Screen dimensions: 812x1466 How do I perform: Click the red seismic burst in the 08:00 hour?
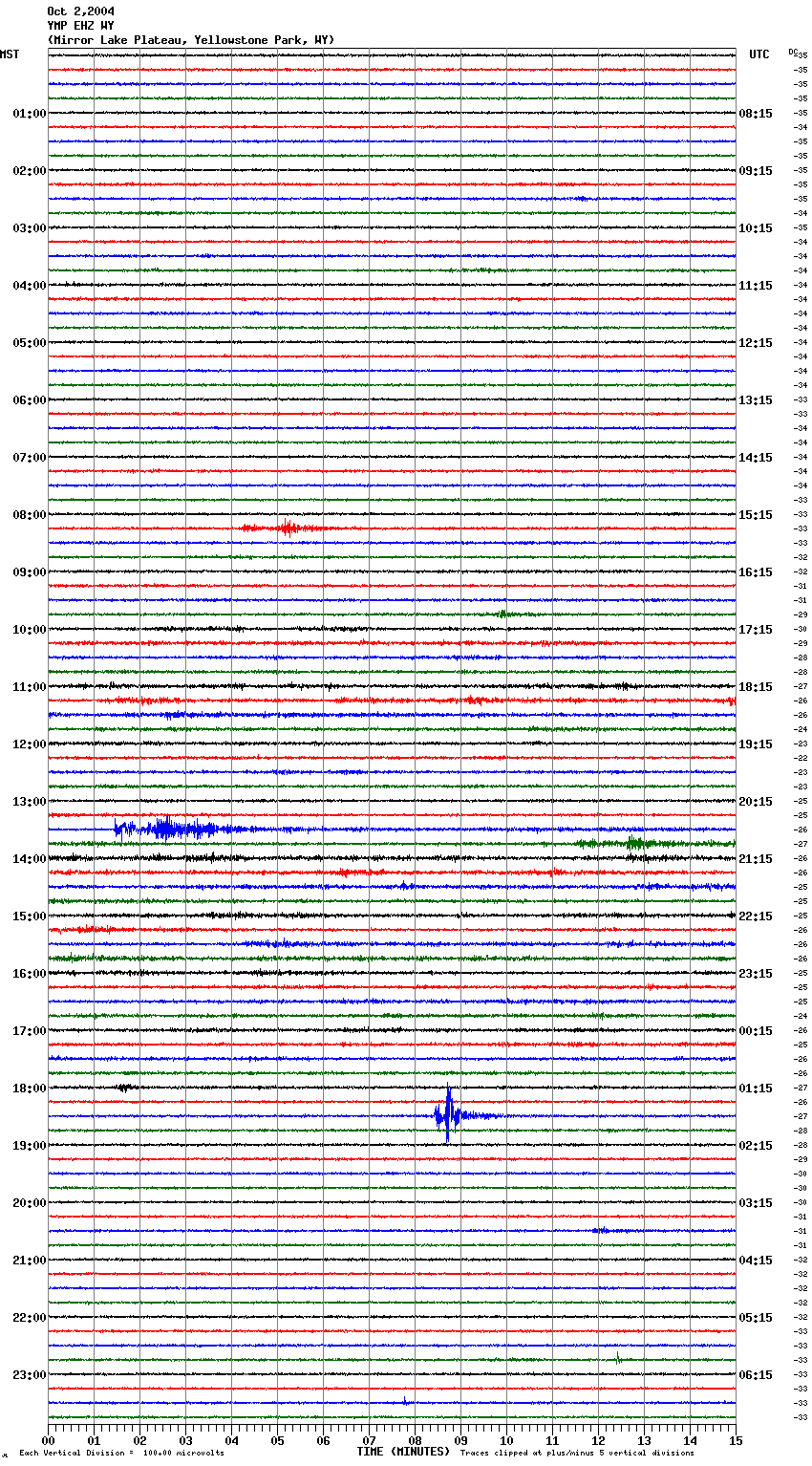pos(285,528)
